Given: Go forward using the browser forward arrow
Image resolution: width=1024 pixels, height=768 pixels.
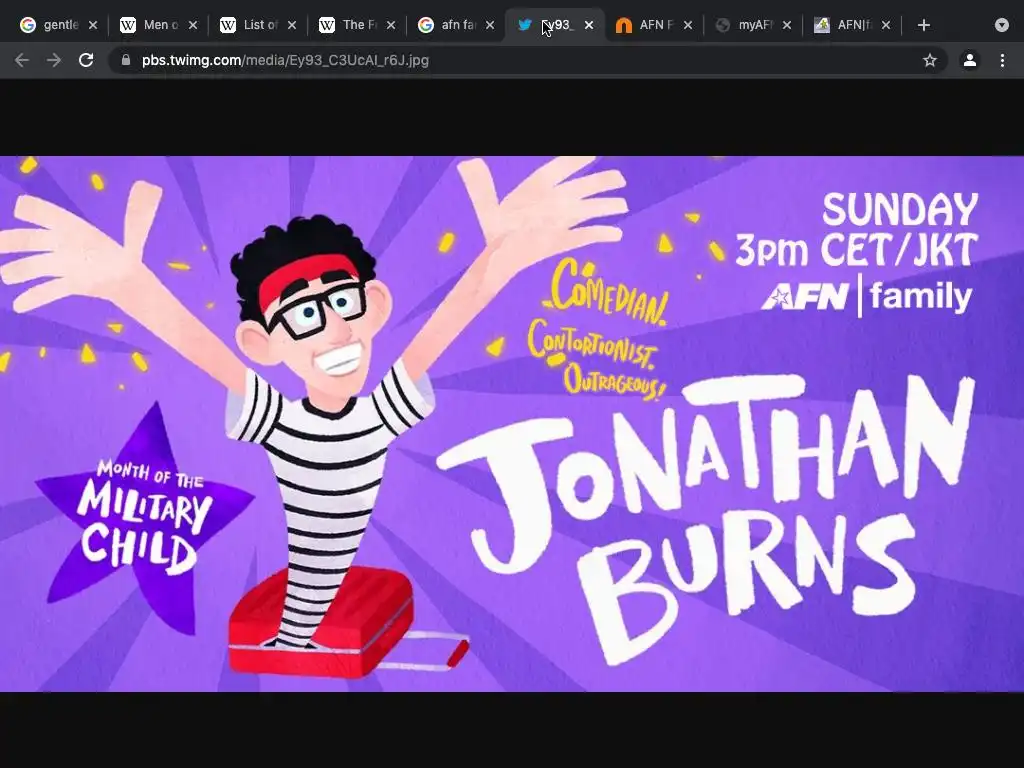Looking at the screenshot, I should click(x=54, y=60).
